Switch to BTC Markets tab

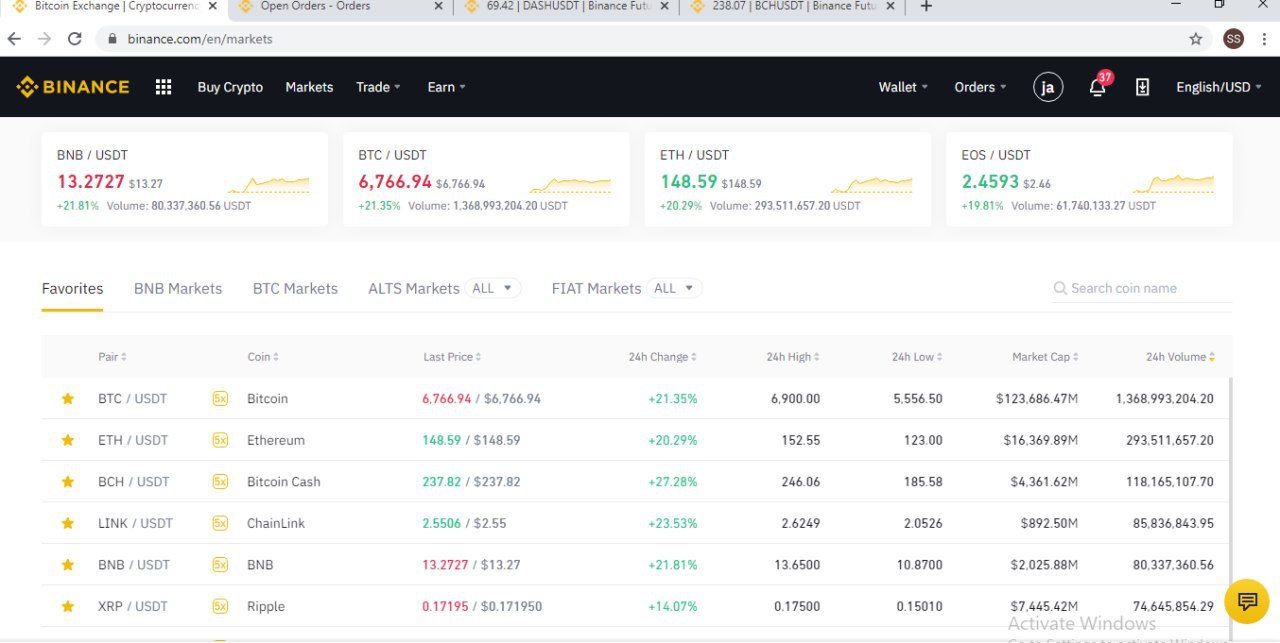coord(295,288)
